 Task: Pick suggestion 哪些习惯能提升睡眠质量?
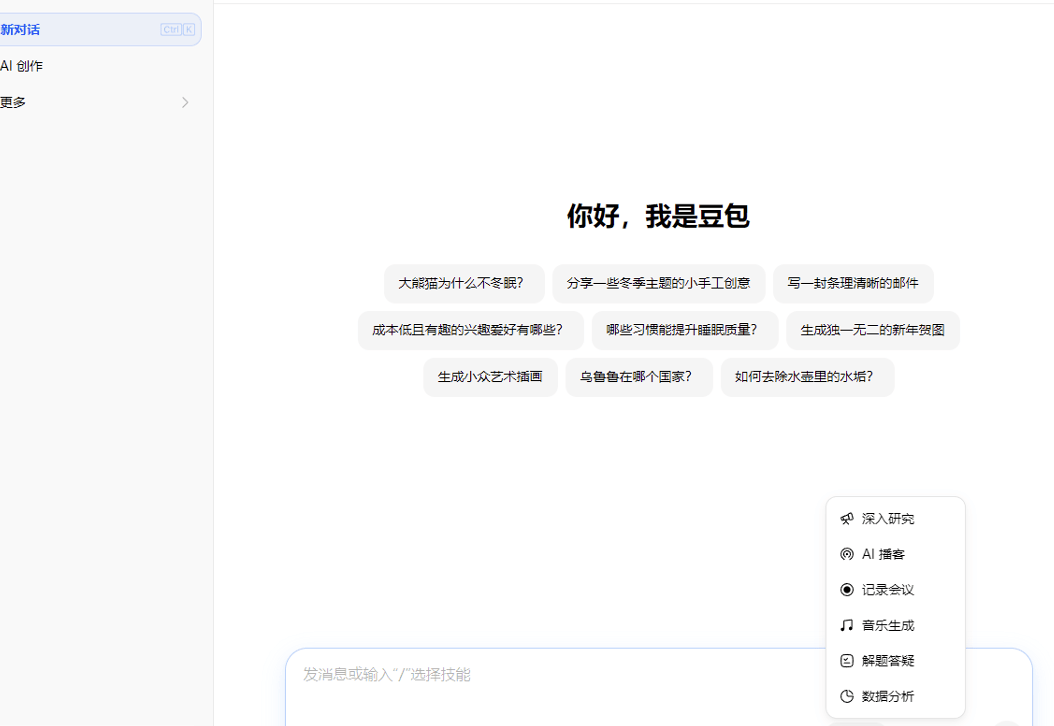click(685, 330)
